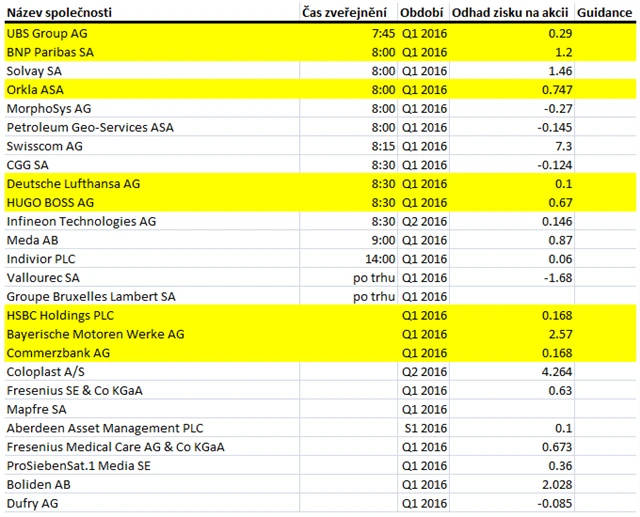
Task: Click the -0.27 estimate for MorphoSys
Action: (558, 109)
